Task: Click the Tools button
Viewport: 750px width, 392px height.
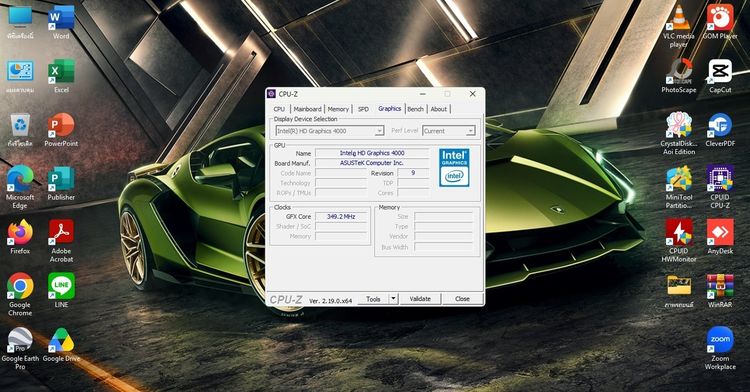Action: tap(373, 299)
